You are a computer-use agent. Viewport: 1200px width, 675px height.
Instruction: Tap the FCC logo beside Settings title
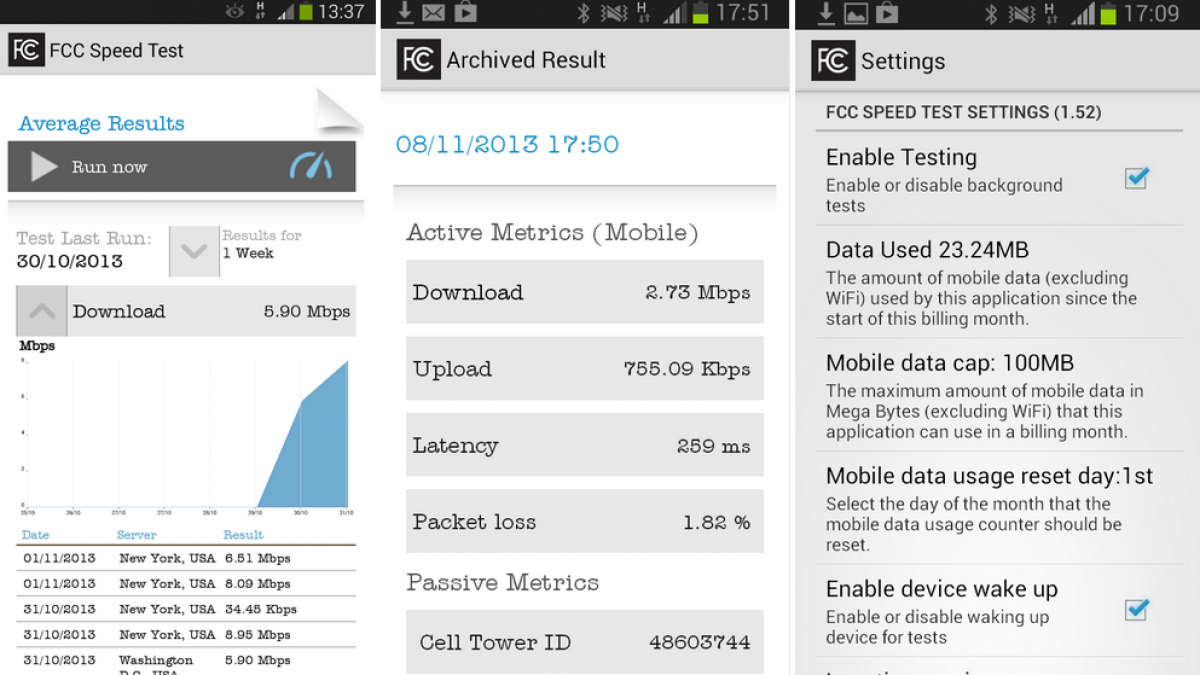tap(832, 61)
